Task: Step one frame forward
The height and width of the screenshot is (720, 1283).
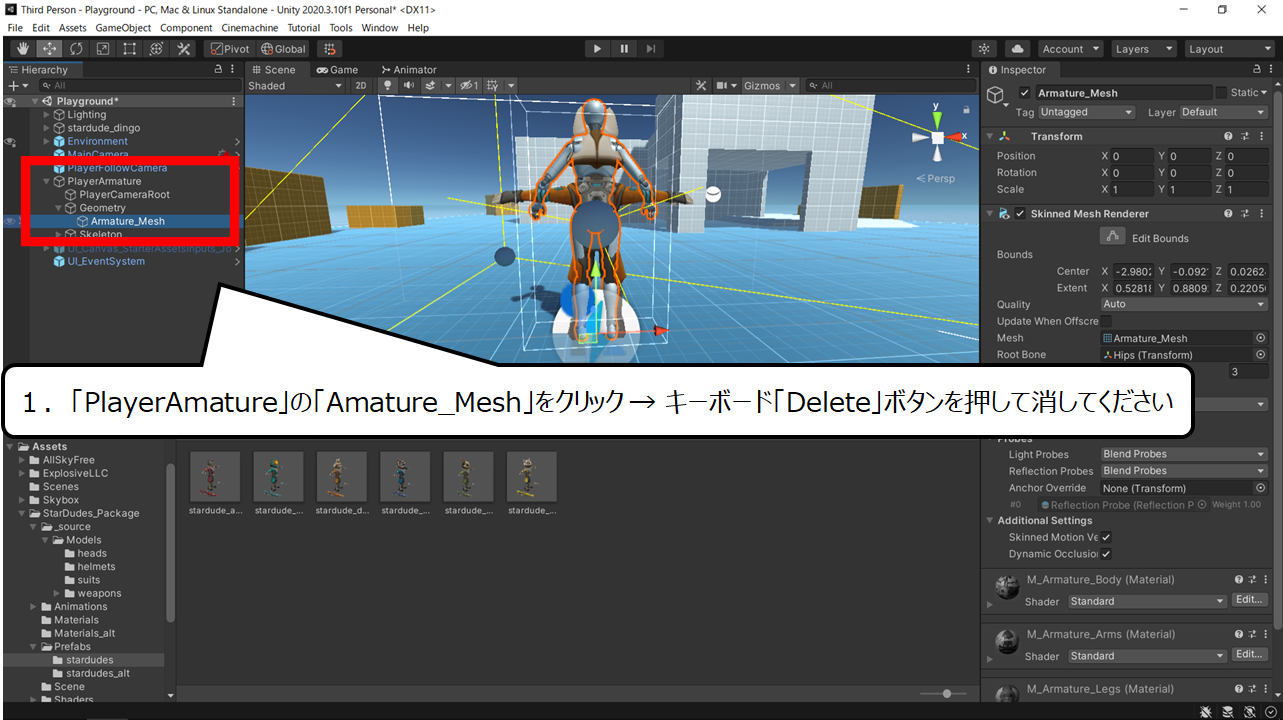Action: tap(651, 49)
